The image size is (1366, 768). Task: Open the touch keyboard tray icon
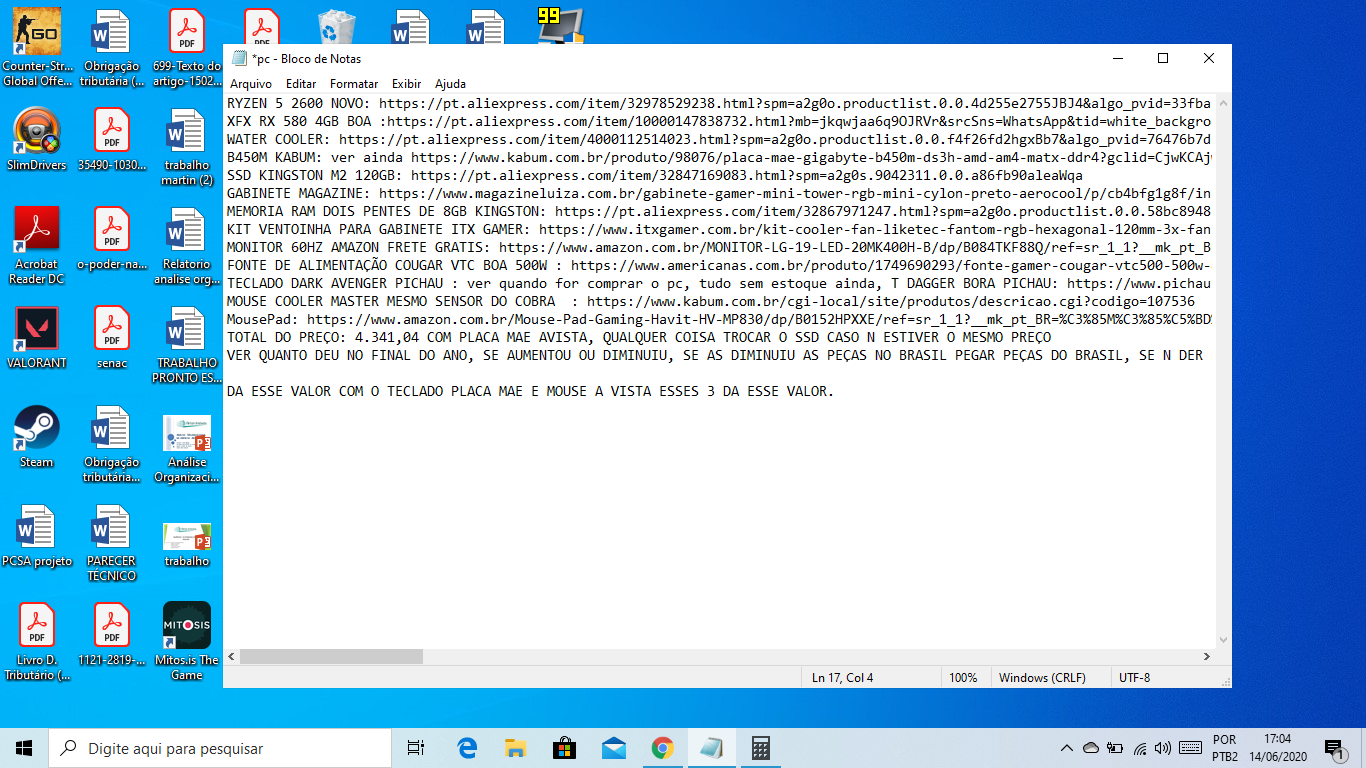coord(1190,748)
